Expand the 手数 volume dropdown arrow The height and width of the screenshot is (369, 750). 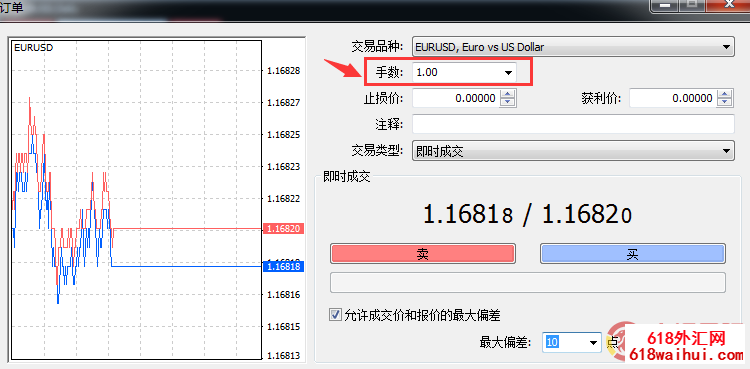click(508, 73)
